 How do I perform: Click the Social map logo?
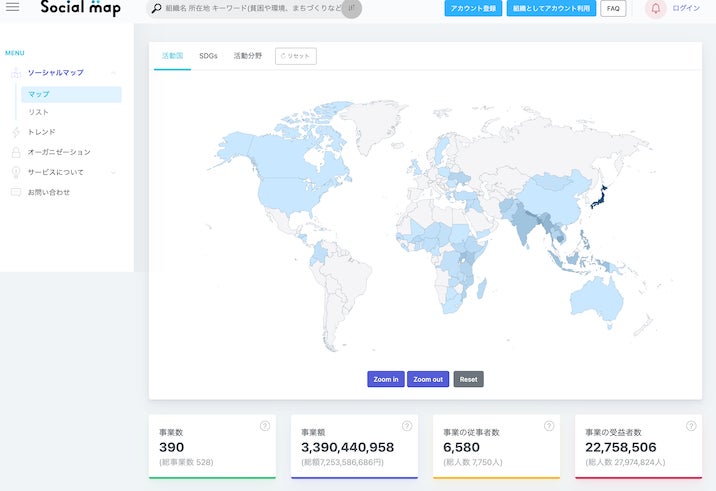tap(80, 8)
